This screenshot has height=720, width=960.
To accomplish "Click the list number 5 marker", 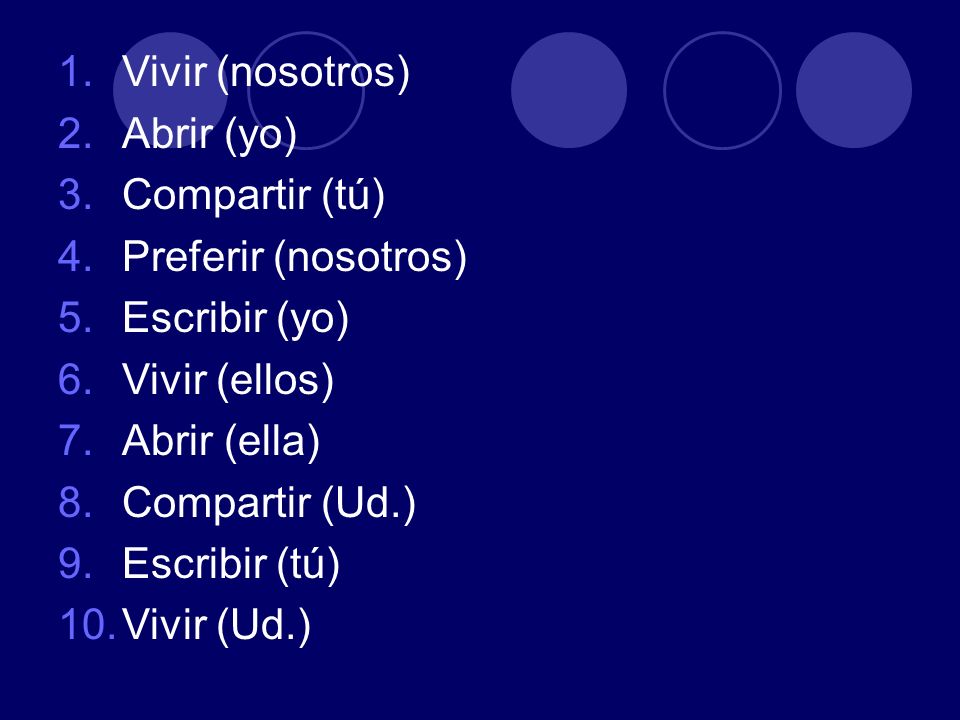I will 76,317.
